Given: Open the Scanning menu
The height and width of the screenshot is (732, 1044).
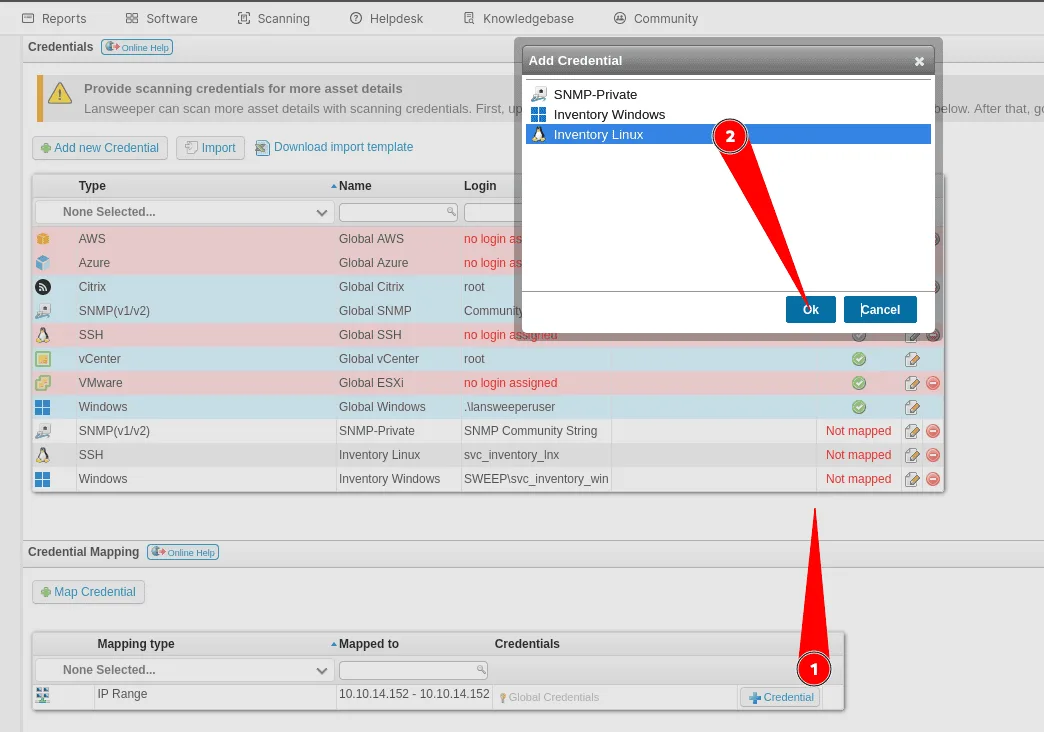Looking at the screenshot, I should [x=274, y=19].
